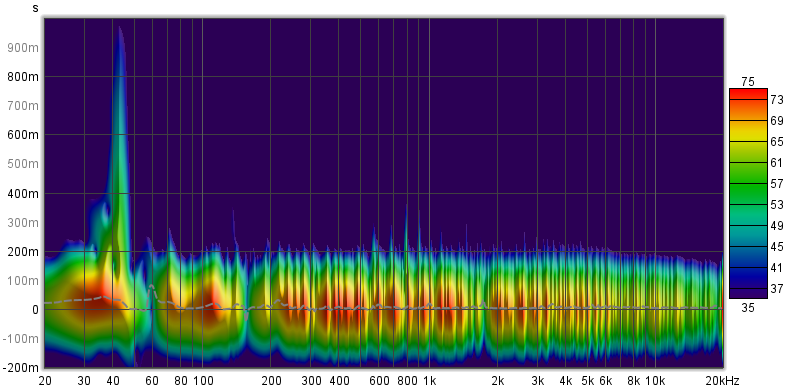The width and height of the screenshot is (800, 392).
Task: Click the 2k frequency axis label
Action: point(497,381)
